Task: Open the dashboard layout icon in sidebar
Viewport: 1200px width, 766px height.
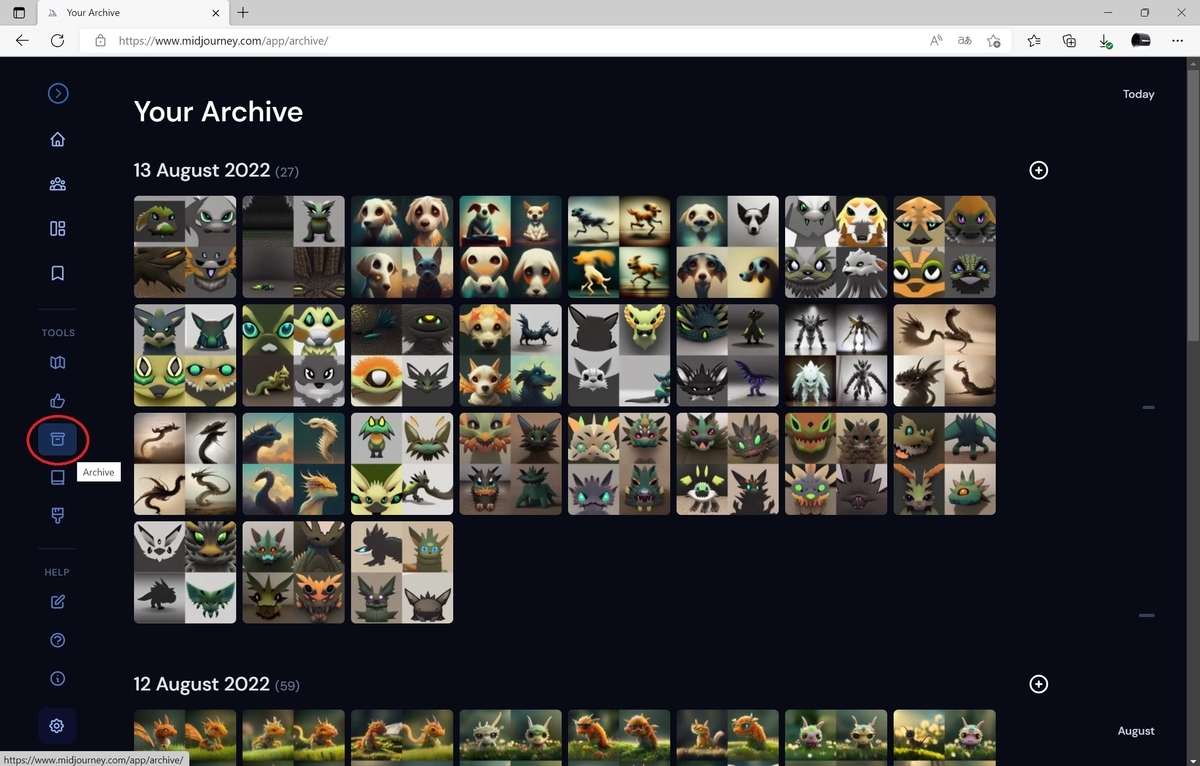Action: tap(58, 228)
